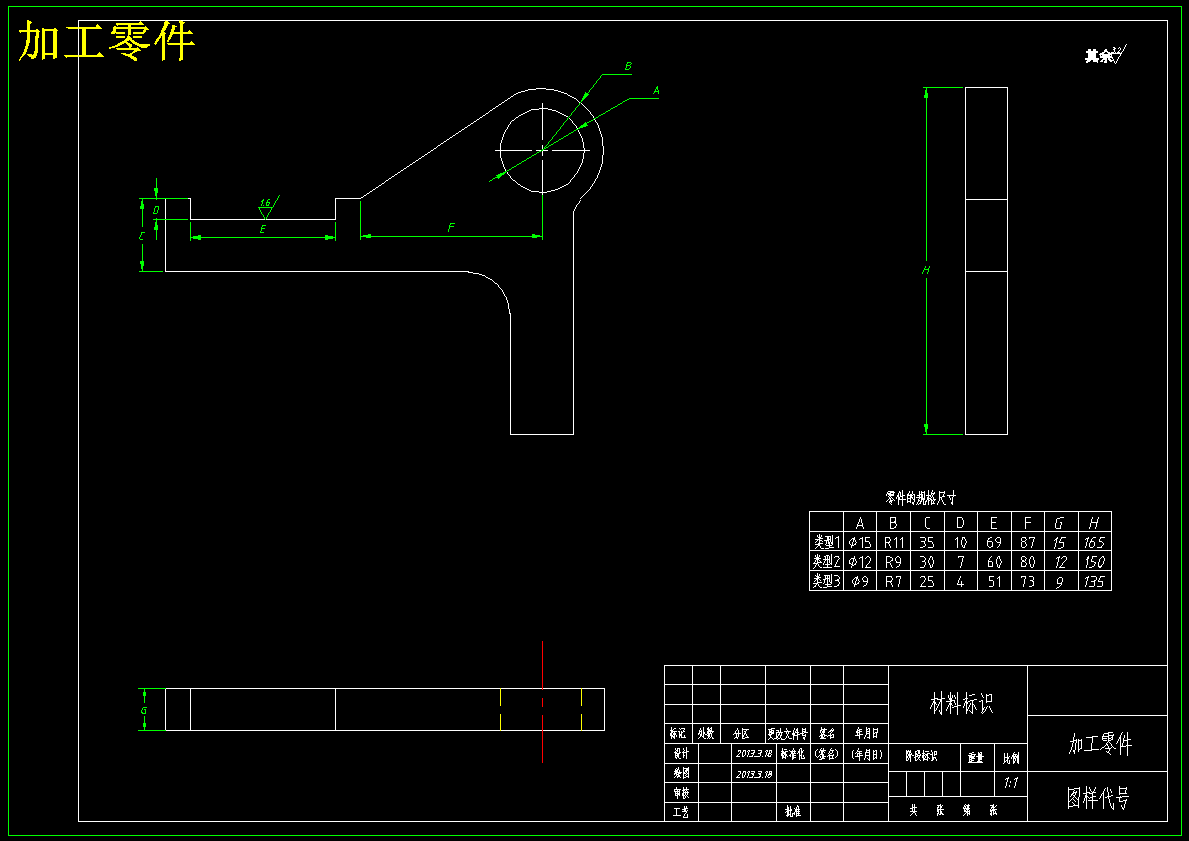Select the 类型1 row label
This screenshot has width=1189, height=841.
[x=827, y=542]
